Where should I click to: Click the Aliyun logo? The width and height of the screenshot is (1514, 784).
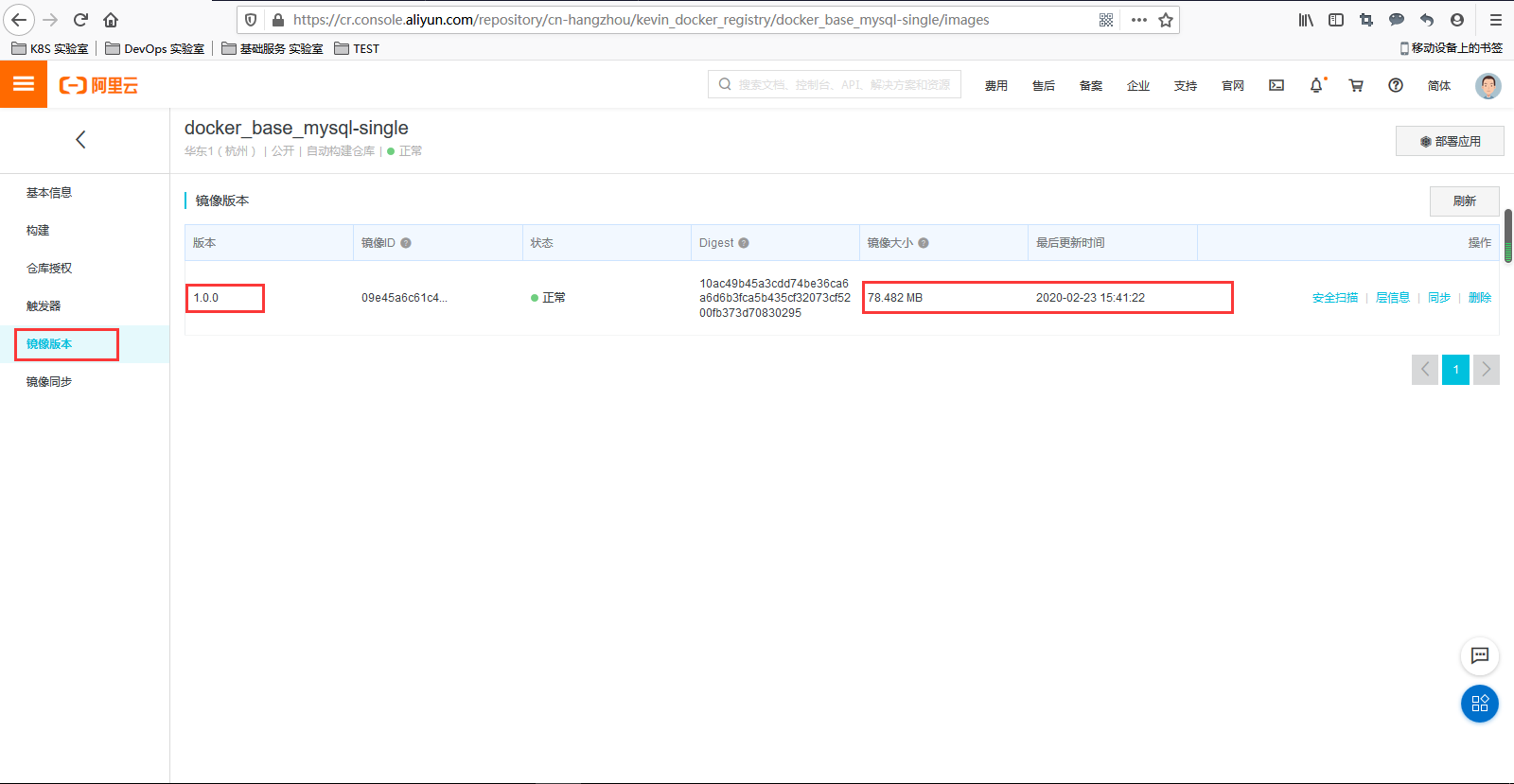[98, 85]
